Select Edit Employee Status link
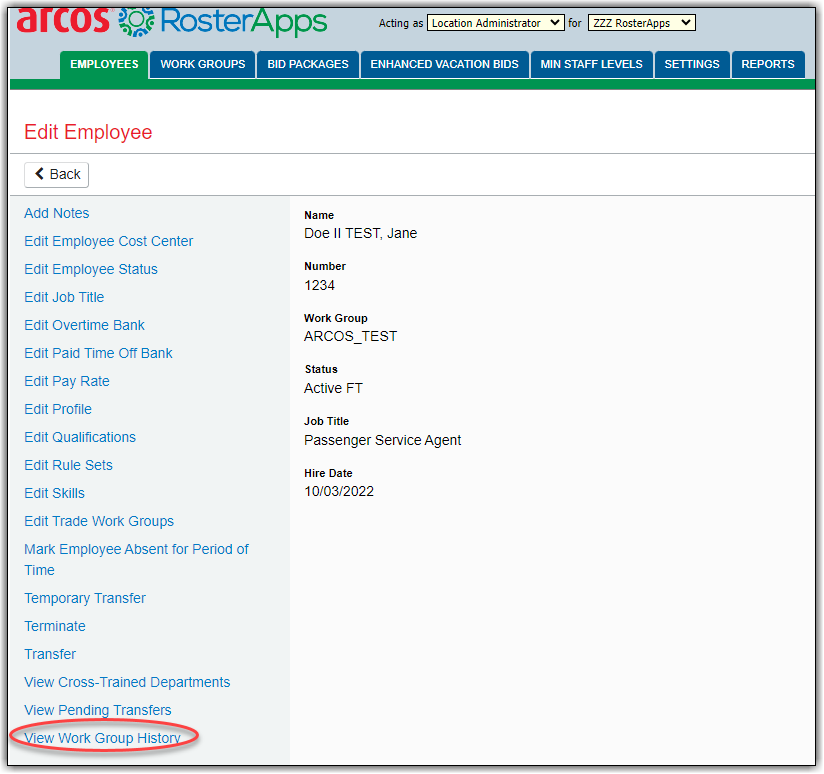 (x=91, y=269)
